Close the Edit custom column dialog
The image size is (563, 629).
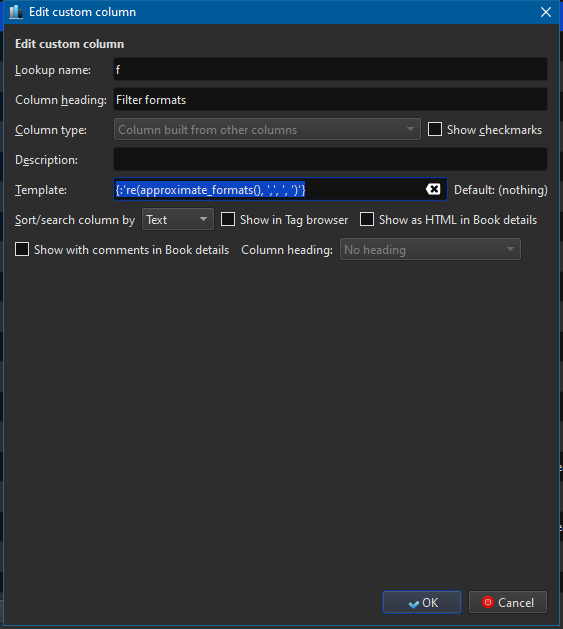(x=546, y=12)
